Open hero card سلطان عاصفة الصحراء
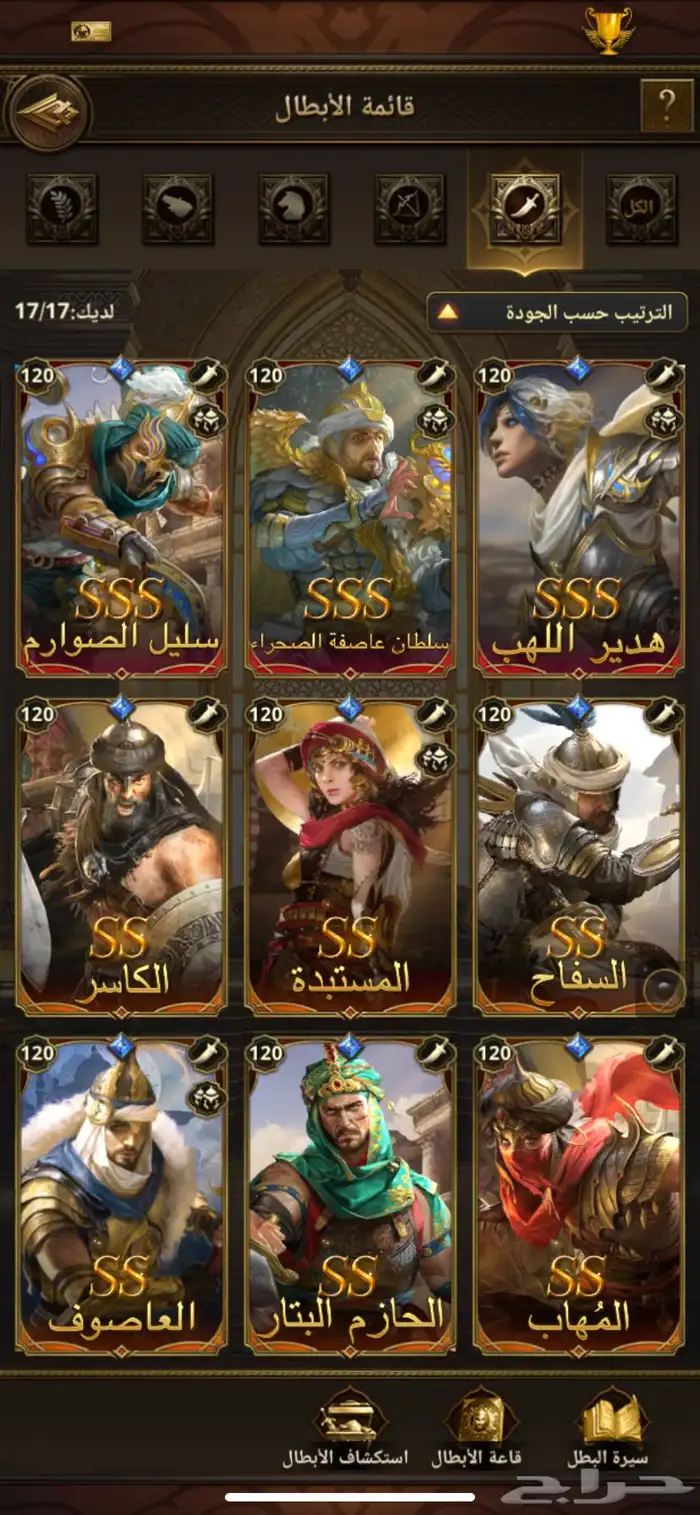Image resolution: width=700 pixels, height=1515 pixels. point(350,518)
